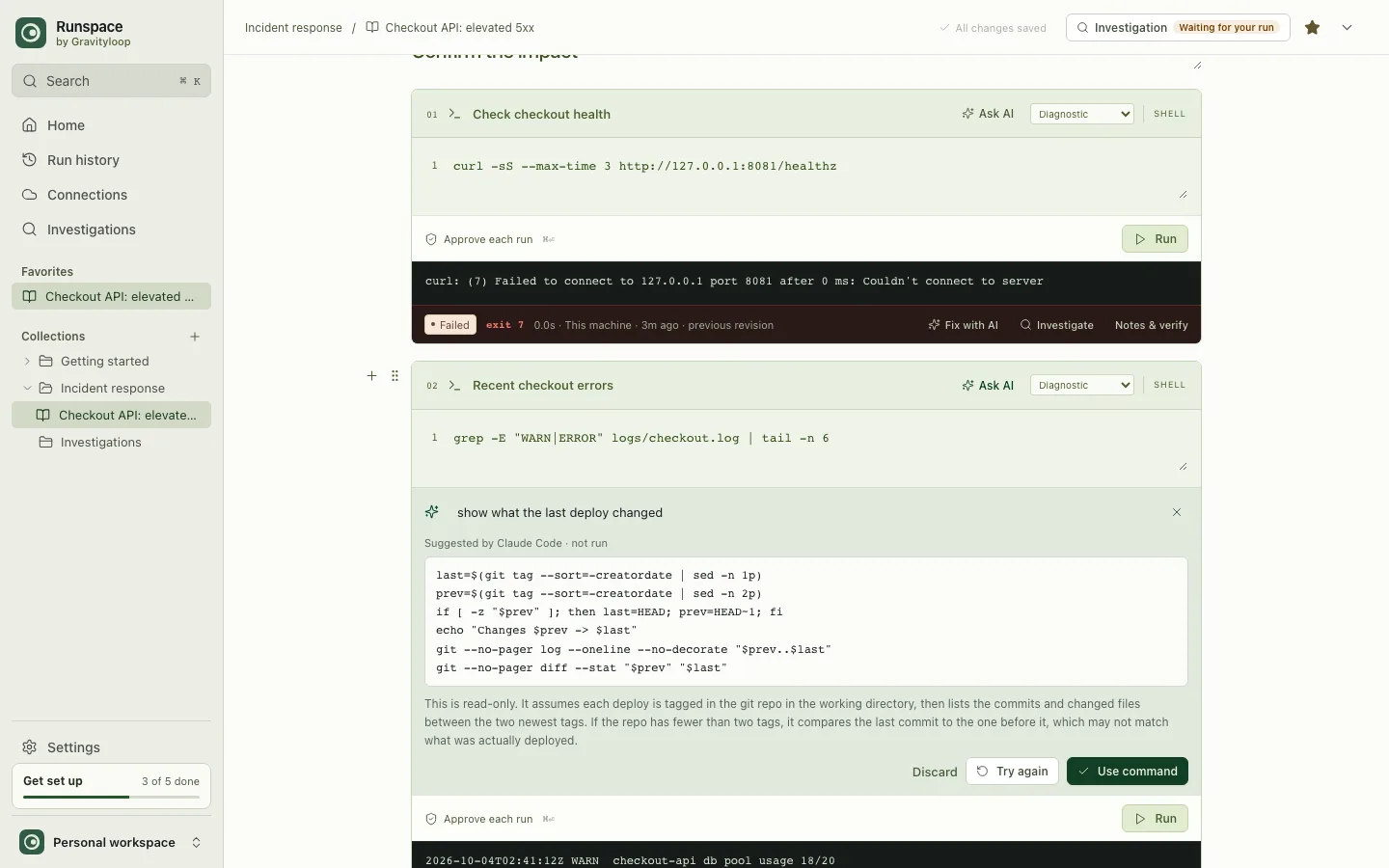
Task: Open the Checkout API favorite runbook
Action: [111, 297]
